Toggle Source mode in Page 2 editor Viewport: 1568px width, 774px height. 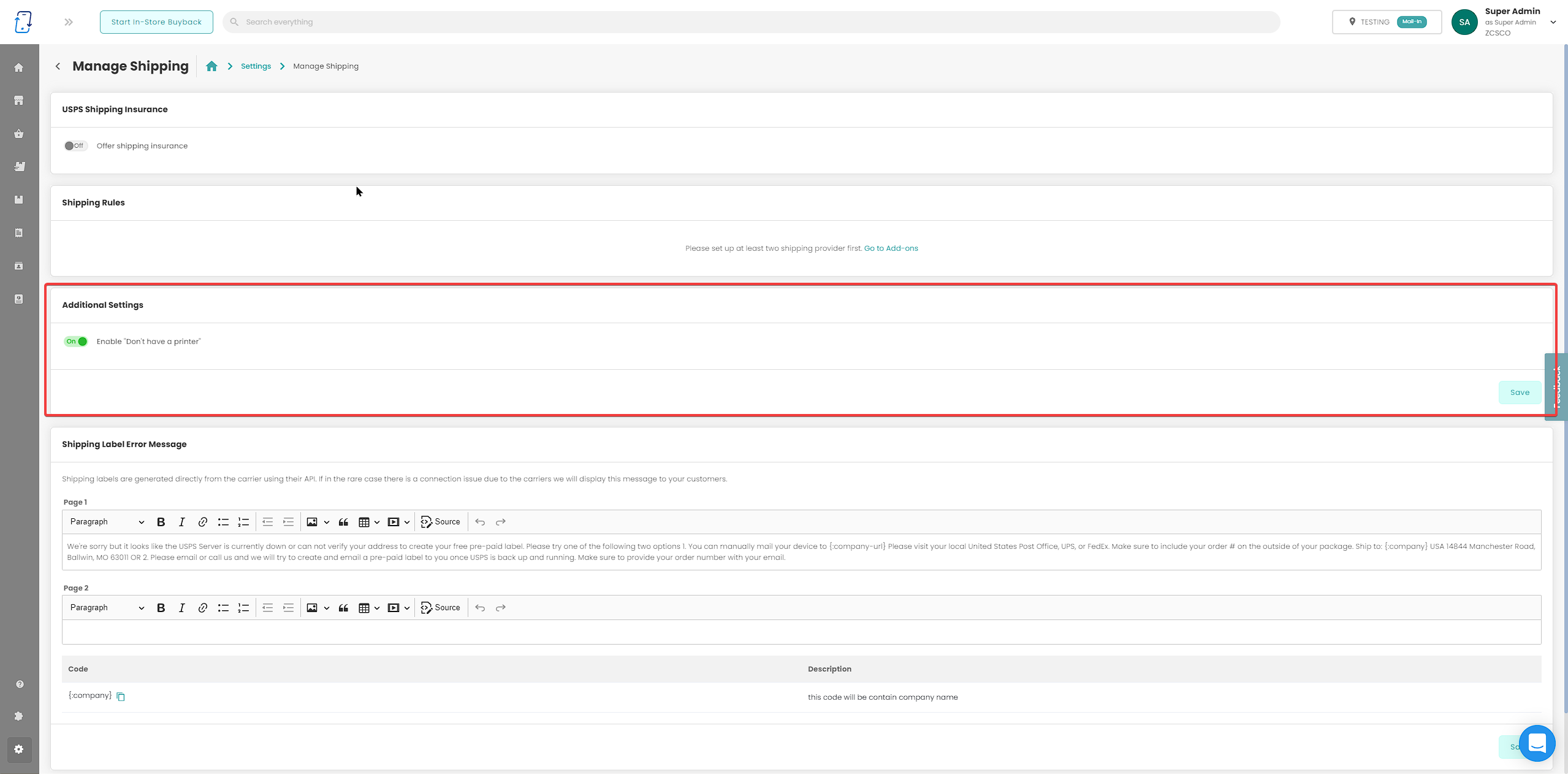pyautogui.click(x=441, y=608)
